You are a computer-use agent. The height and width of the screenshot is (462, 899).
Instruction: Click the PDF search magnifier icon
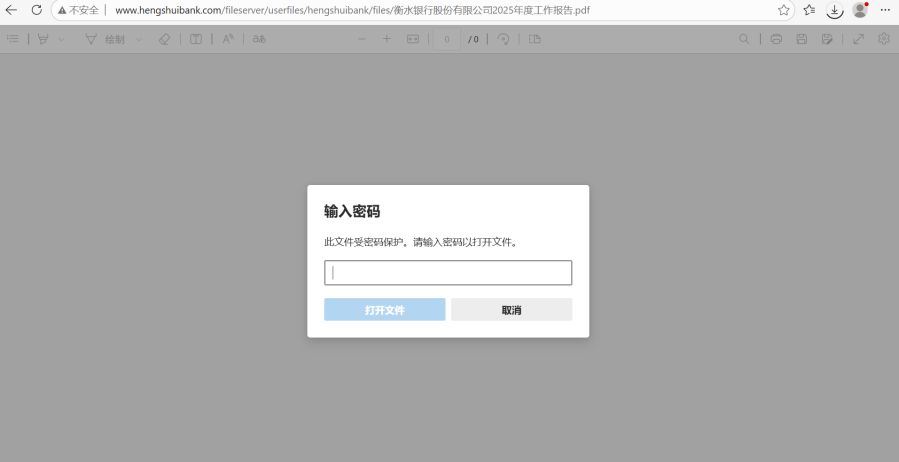click(744, 39)
